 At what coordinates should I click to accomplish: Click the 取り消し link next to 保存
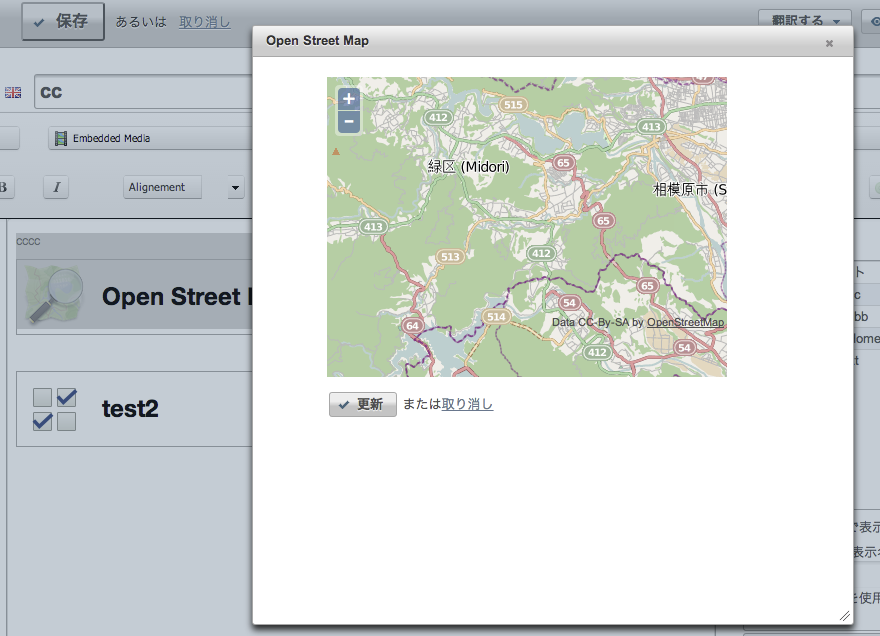pos(205,22)
